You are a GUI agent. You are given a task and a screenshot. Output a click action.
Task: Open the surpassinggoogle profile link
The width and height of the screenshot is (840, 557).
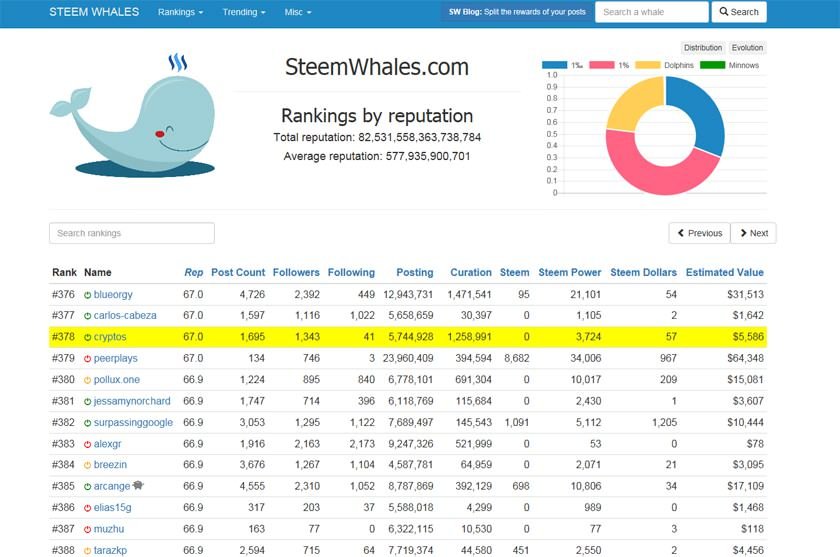click(133, 423)
